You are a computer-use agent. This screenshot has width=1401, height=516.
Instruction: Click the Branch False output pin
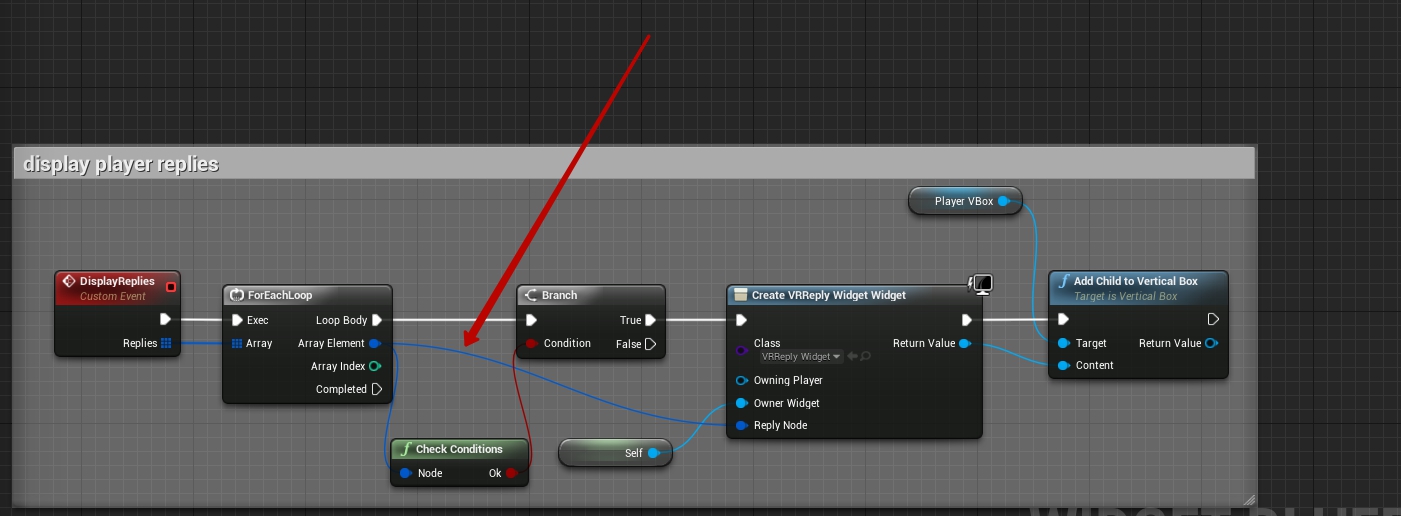click(x=651, y=344)
